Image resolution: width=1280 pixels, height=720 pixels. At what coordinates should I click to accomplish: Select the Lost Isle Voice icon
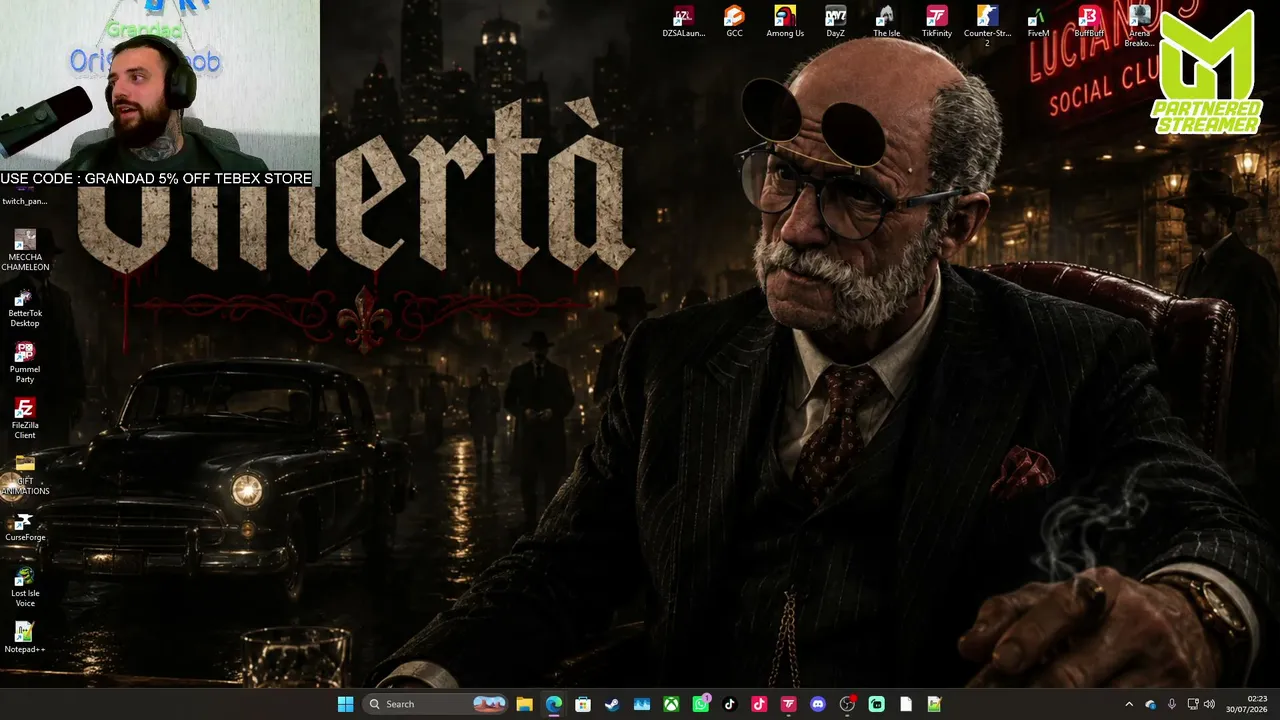[x=25, y=587]
